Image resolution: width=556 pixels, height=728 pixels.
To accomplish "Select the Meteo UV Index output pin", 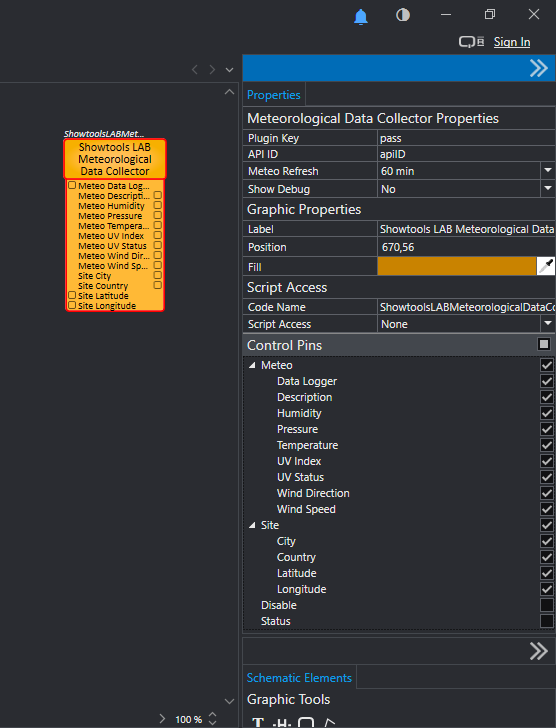I will (158, 235).
